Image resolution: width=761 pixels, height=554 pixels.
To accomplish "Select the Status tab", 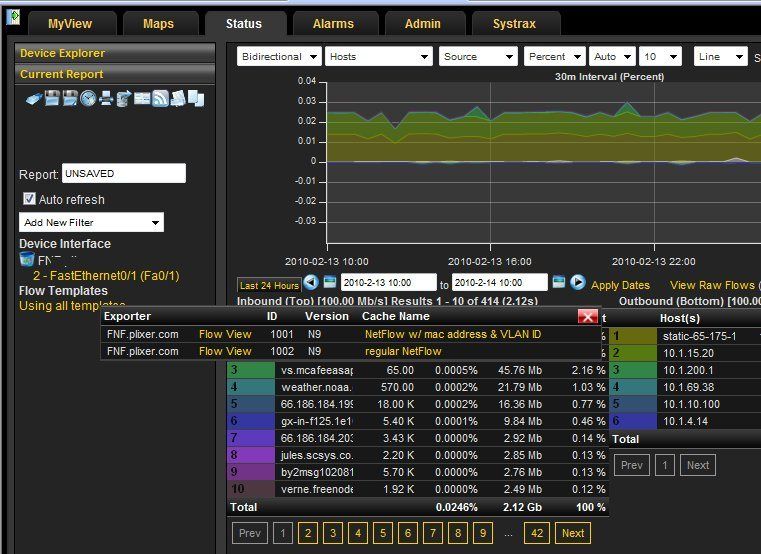I will pyautogui.click(x=244, y=24).
